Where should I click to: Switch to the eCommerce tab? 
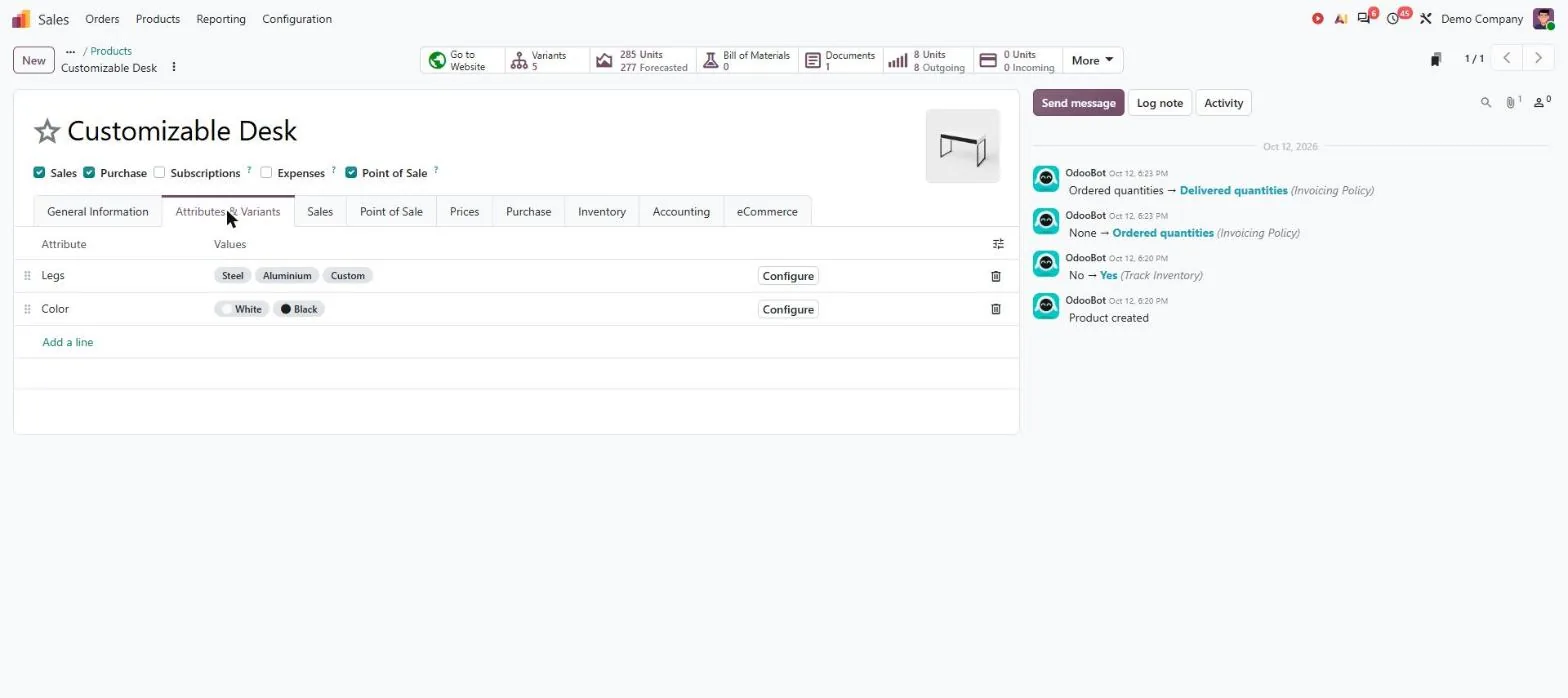click(x=767, y=211)
